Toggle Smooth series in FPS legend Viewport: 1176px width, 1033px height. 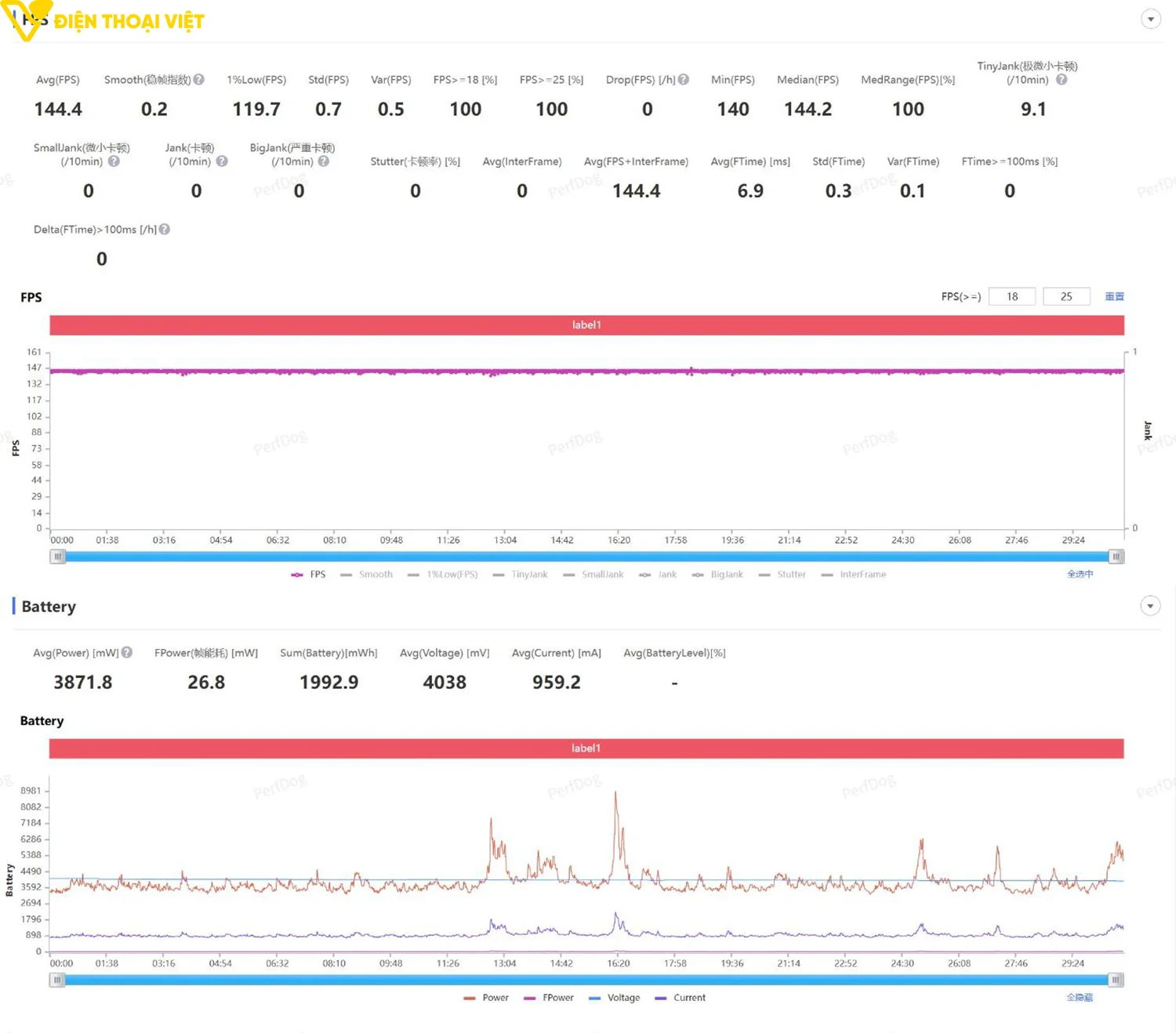(367, 574)
